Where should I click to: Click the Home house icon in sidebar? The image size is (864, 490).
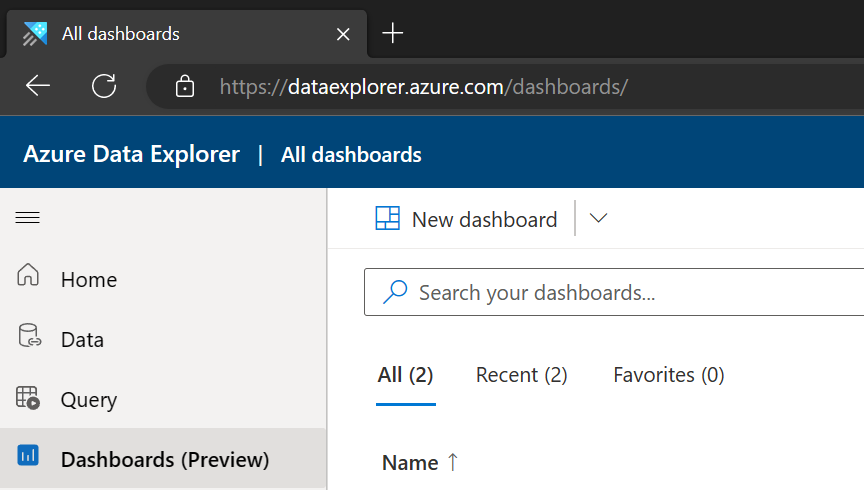(28, 274)
